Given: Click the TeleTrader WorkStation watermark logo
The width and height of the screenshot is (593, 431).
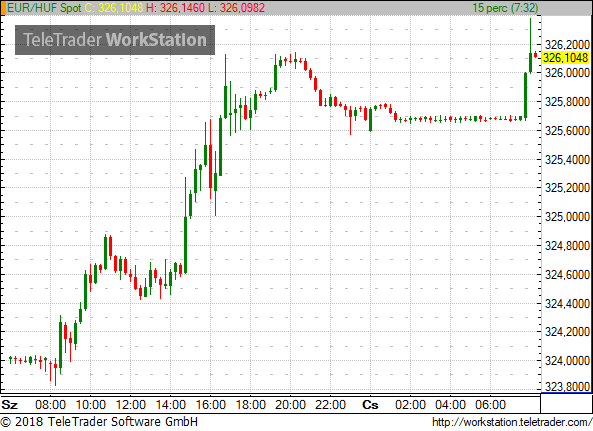Looking at the screenshot, I should [115, 40].
